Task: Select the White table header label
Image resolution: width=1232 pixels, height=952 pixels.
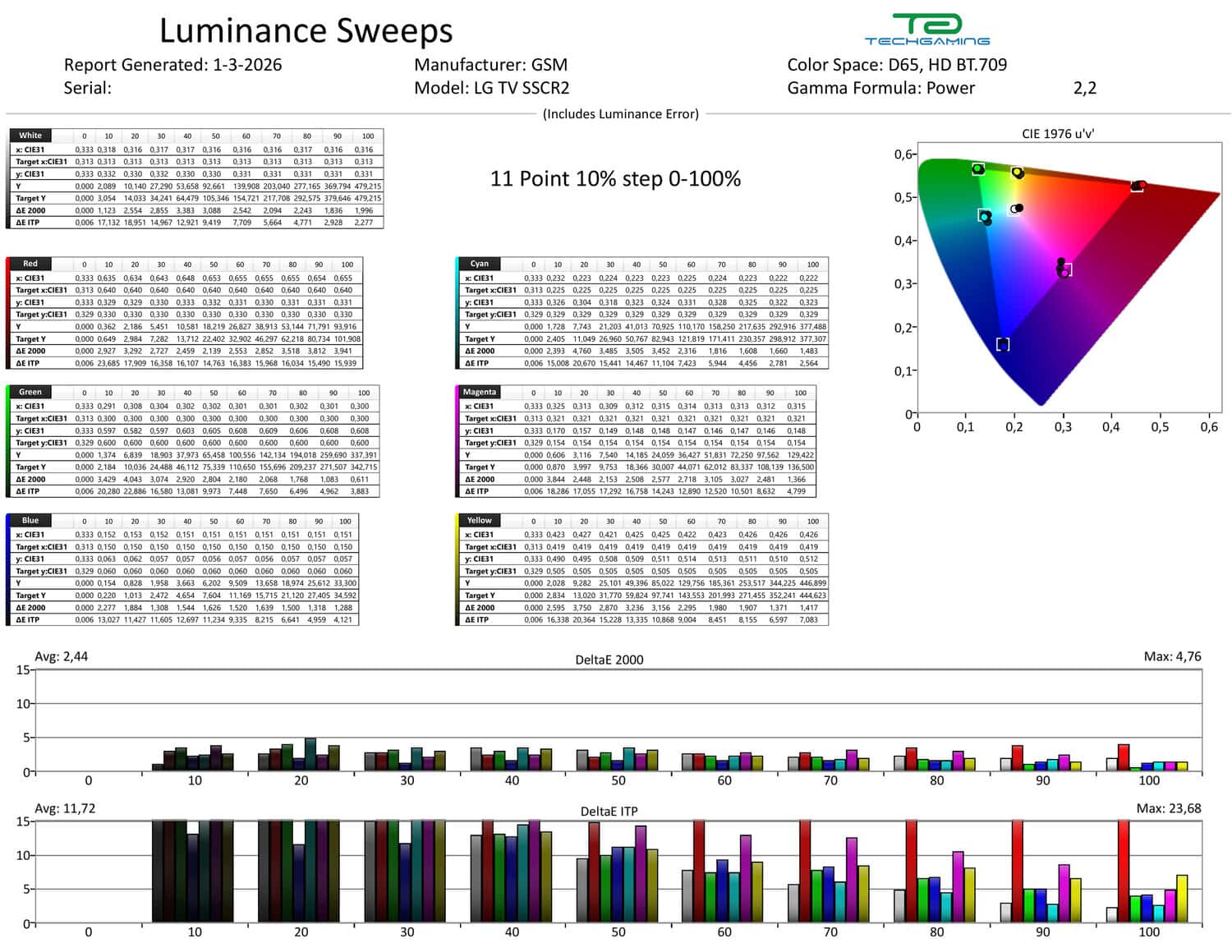Action: click(30, 136)
